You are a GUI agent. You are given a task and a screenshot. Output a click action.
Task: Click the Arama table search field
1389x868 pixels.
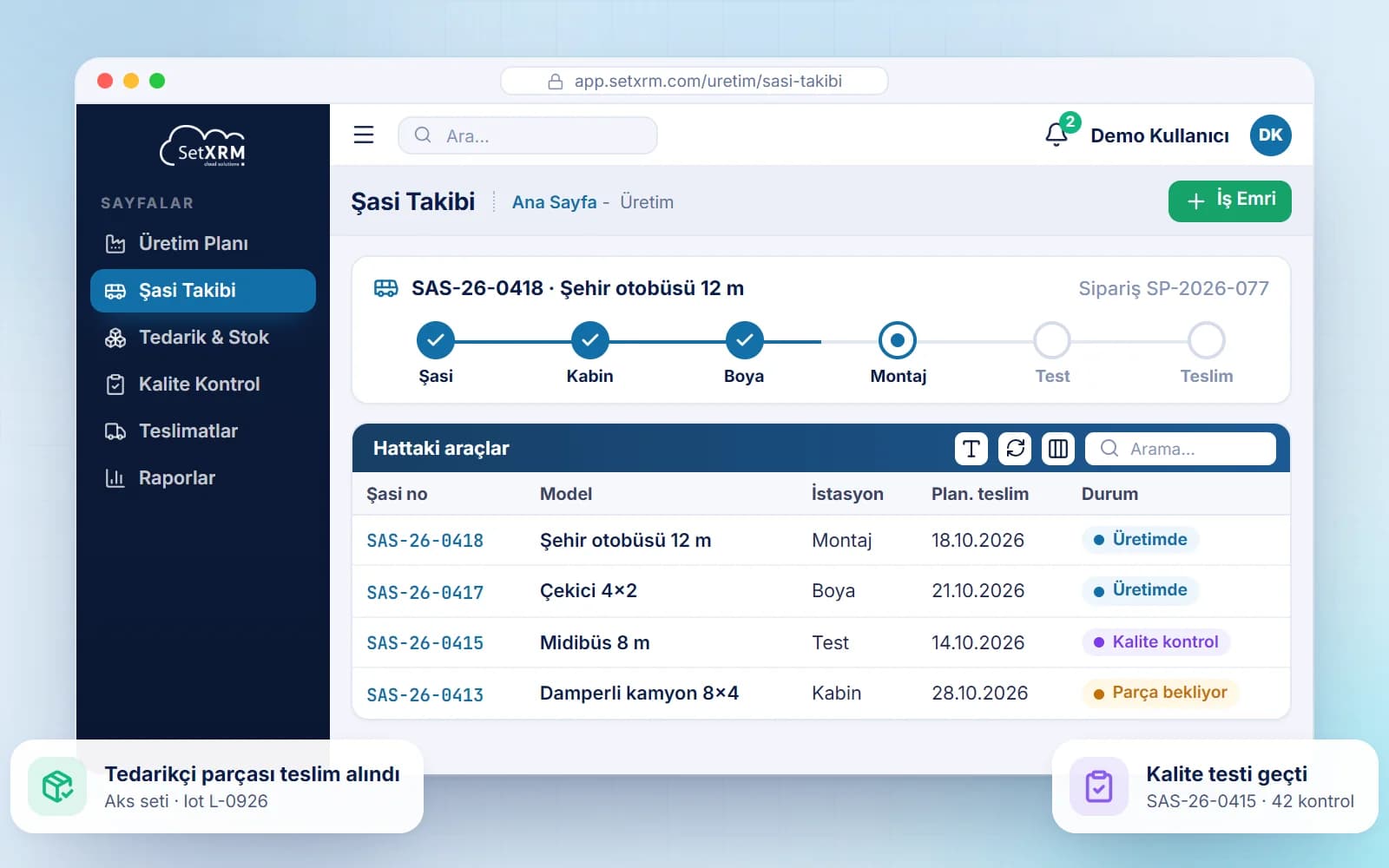pos(1181,449)
